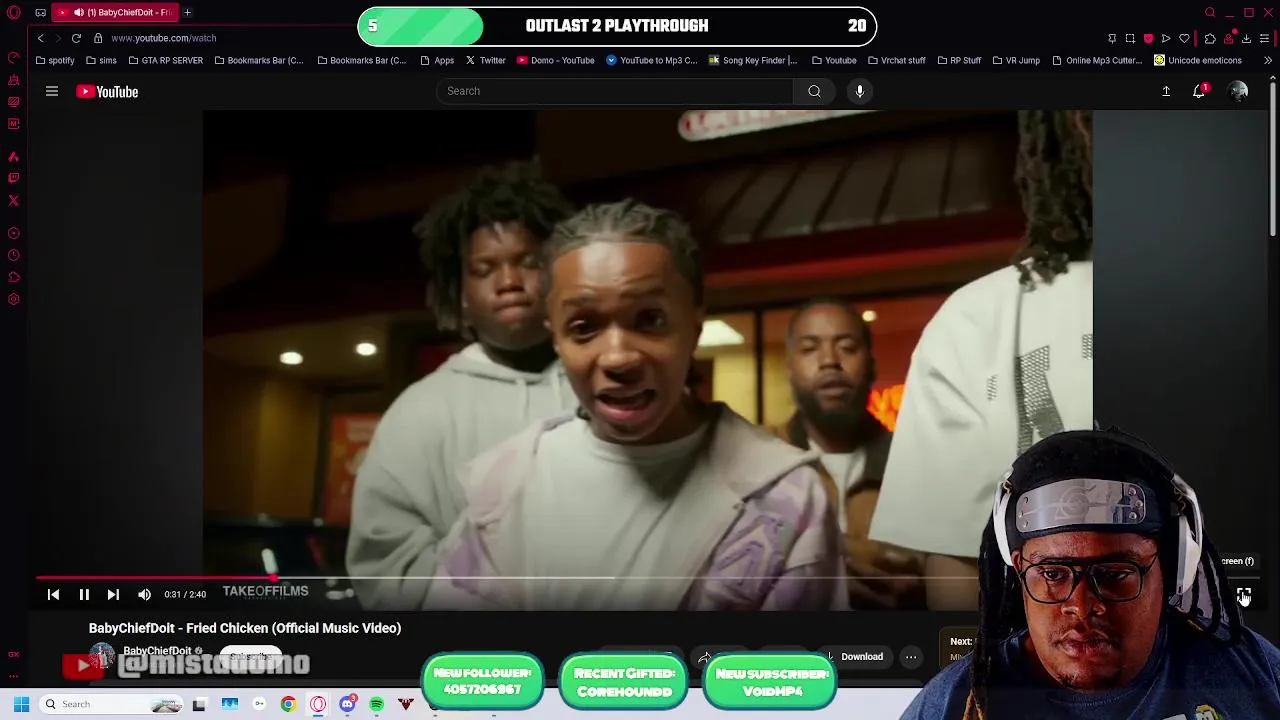Skip to next video in player
Image resolution: width=1280 pixels, height=720 pixels.
pos(113,594)
